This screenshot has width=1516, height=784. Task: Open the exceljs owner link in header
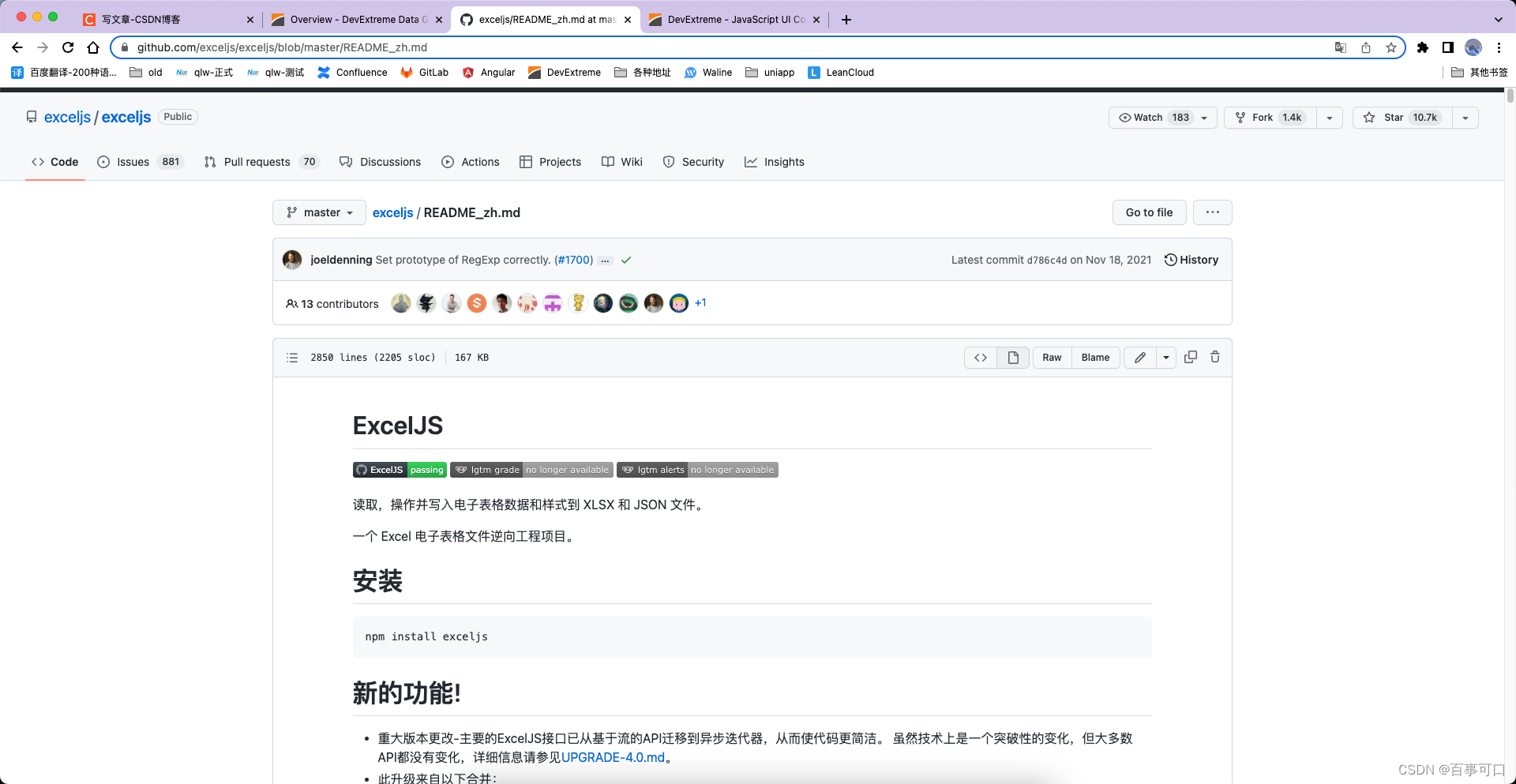pos(67,117)
